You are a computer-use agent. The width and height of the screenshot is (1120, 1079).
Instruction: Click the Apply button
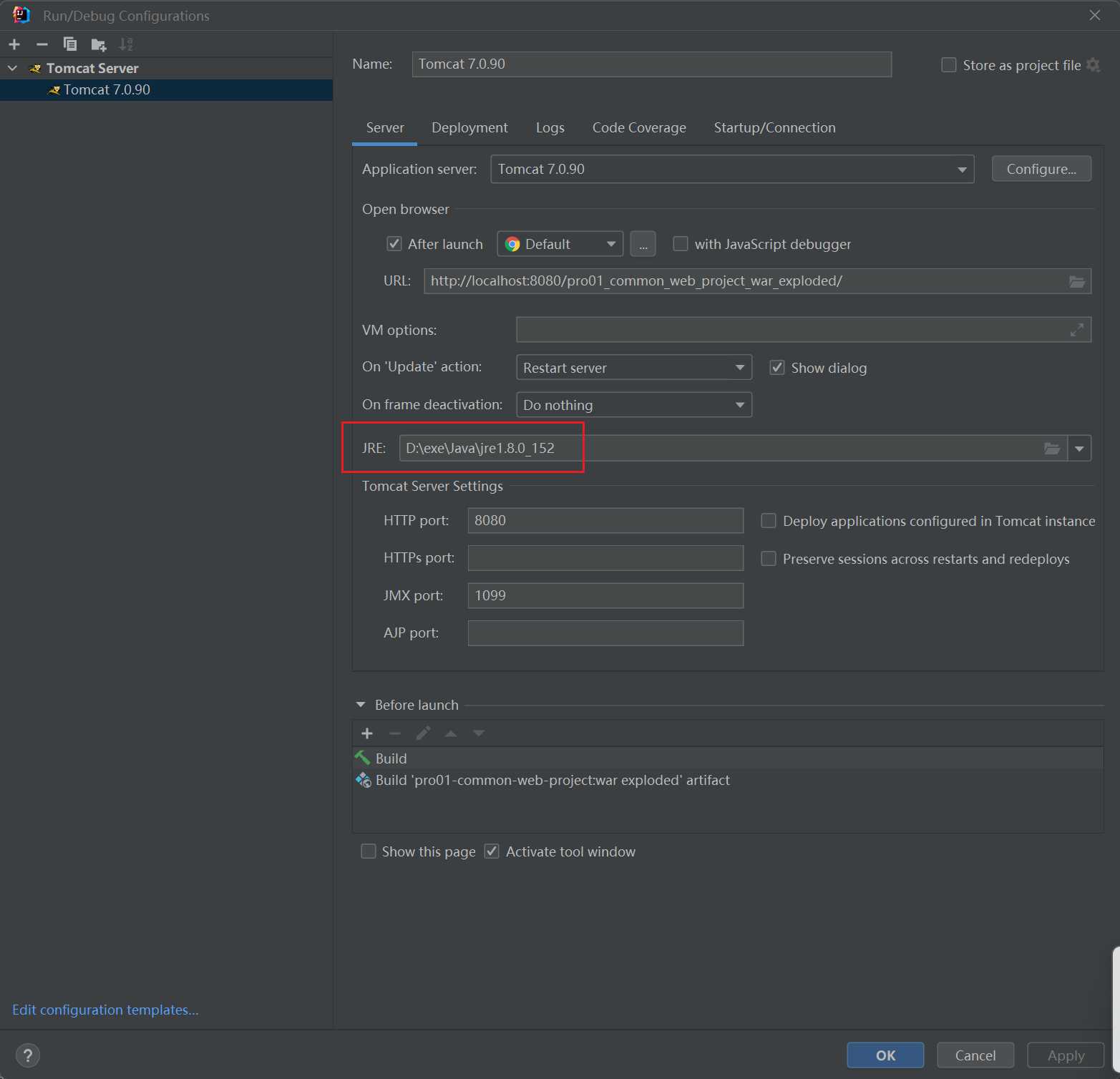[x=1066, y=1055]
